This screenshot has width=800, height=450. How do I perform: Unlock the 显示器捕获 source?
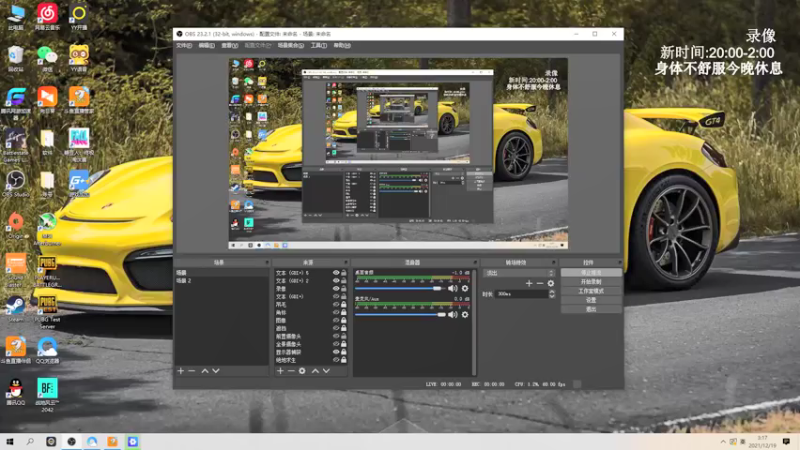[x=344, y=352]
